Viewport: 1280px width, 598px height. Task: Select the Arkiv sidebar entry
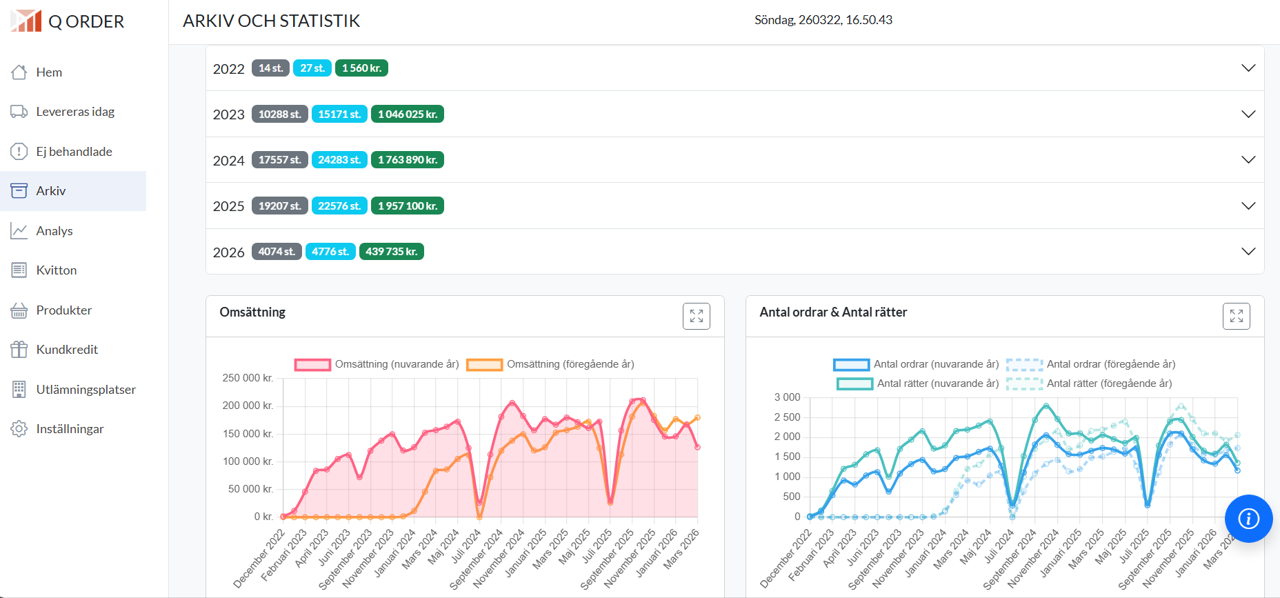point(73,191)
